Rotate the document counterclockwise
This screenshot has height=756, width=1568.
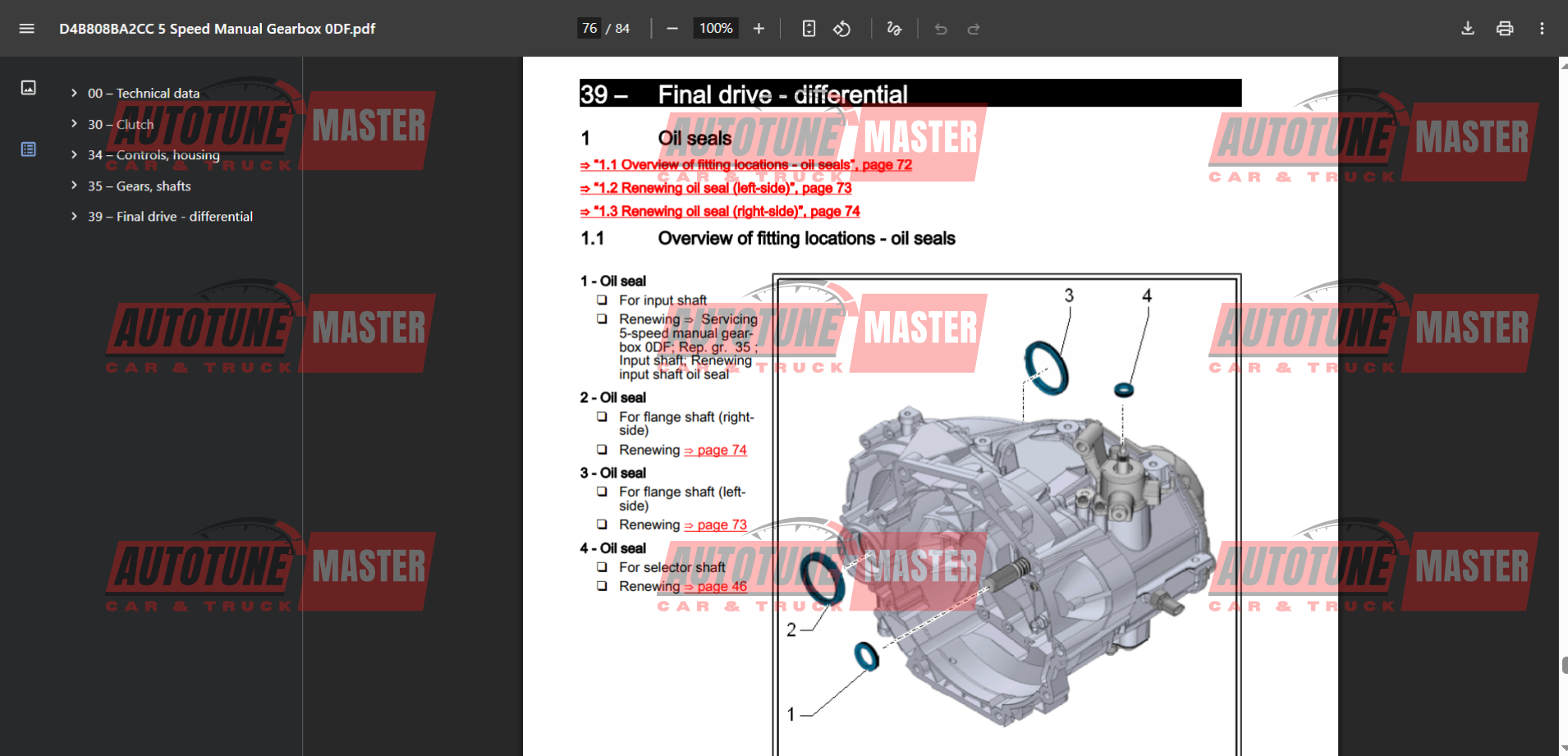tap(841, 29)
